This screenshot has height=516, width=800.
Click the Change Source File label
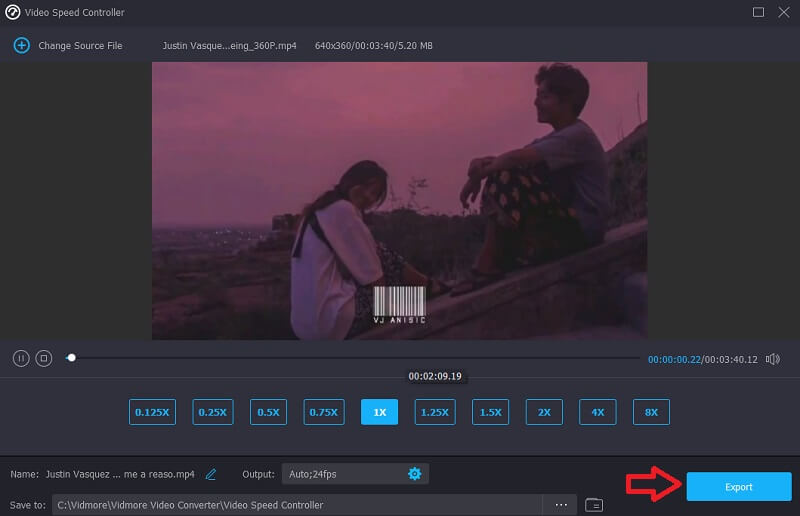tap(80, 46)
